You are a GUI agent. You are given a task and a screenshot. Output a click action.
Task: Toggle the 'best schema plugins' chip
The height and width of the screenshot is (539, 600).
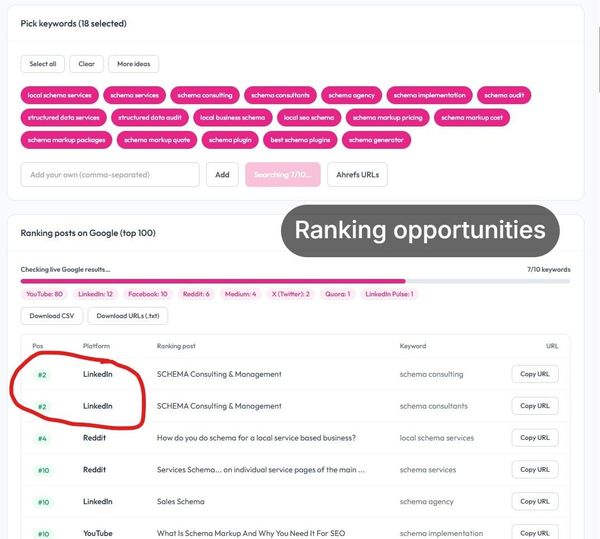300,140
